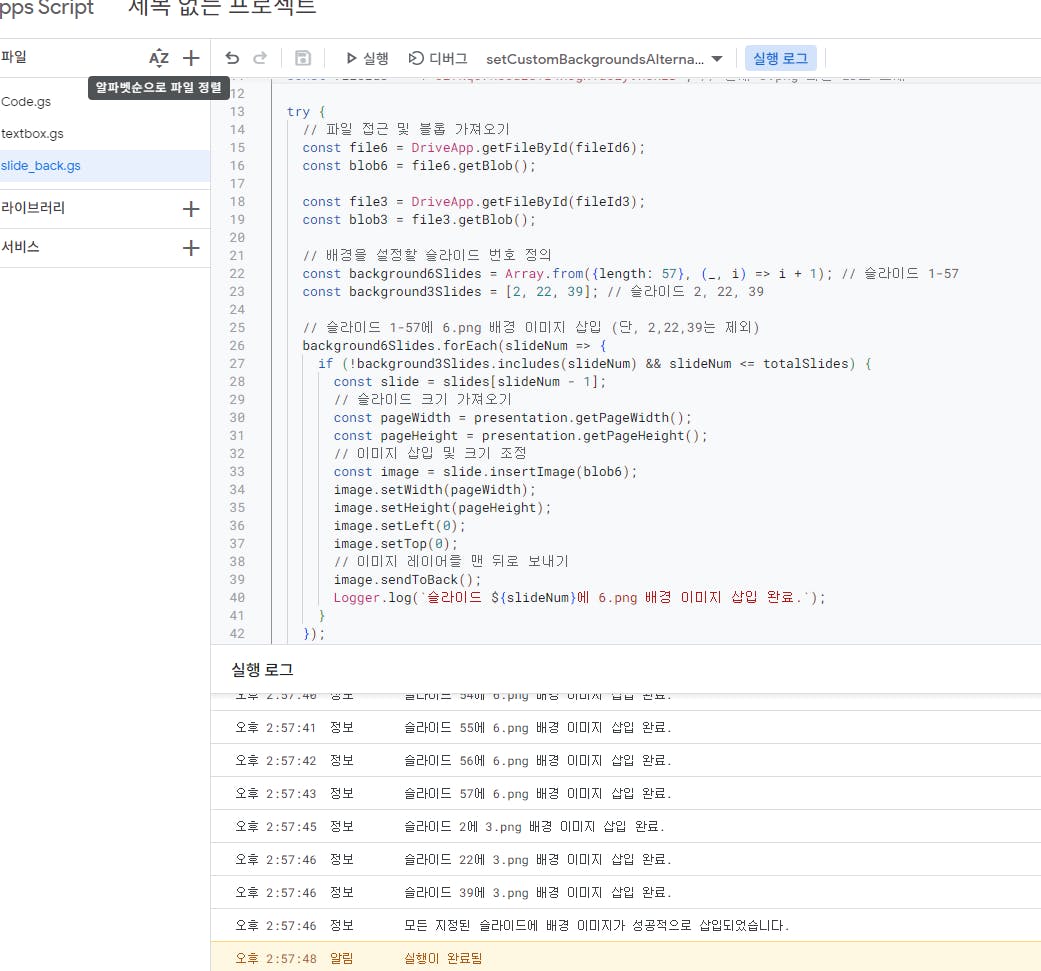Add a service with 서비스 plus icon
The width and height of the screenshot is (1041, 971).
(x=191, y=248)
